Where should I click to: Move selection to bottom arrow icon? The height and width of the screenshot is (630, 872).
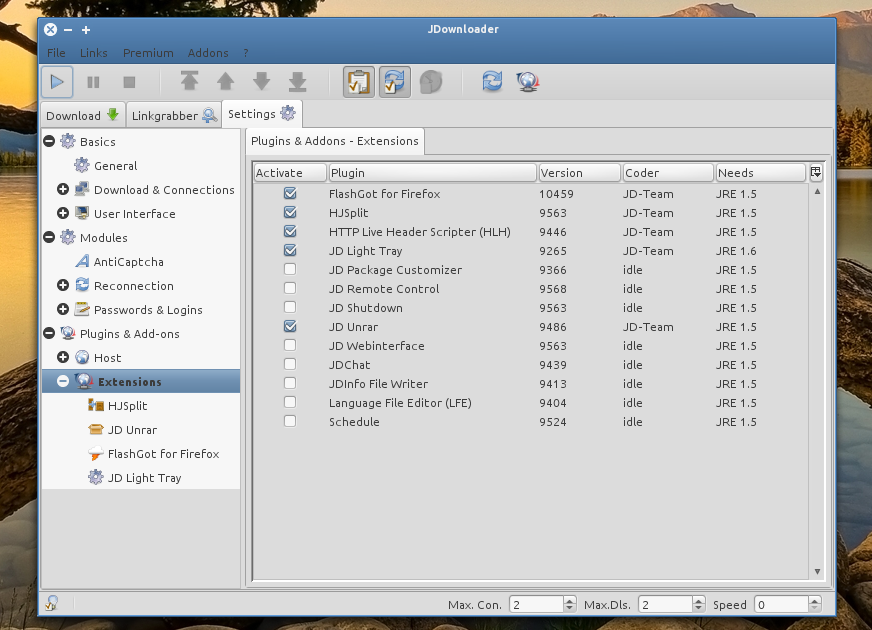click(x=298, y=81)
